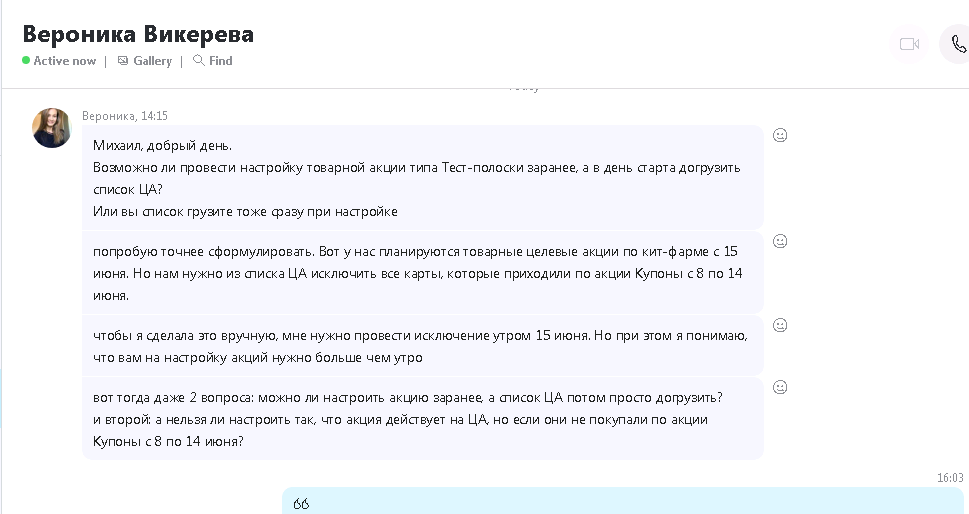Select the light blue outgoing message bubble
969x514 pixels.
pos(620,502)
